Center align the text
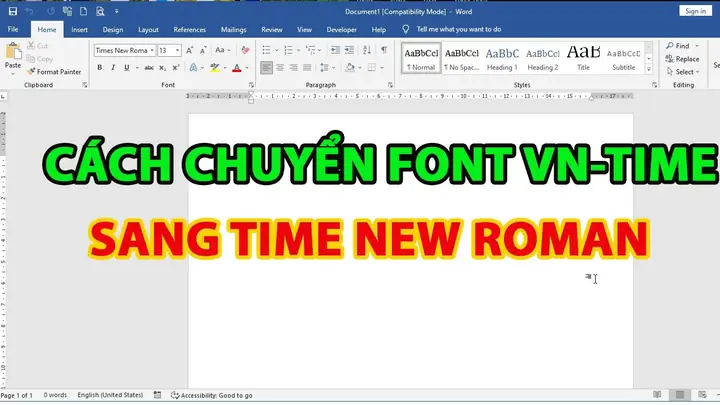This screenshot has width=720, height=405. point(280,68)
